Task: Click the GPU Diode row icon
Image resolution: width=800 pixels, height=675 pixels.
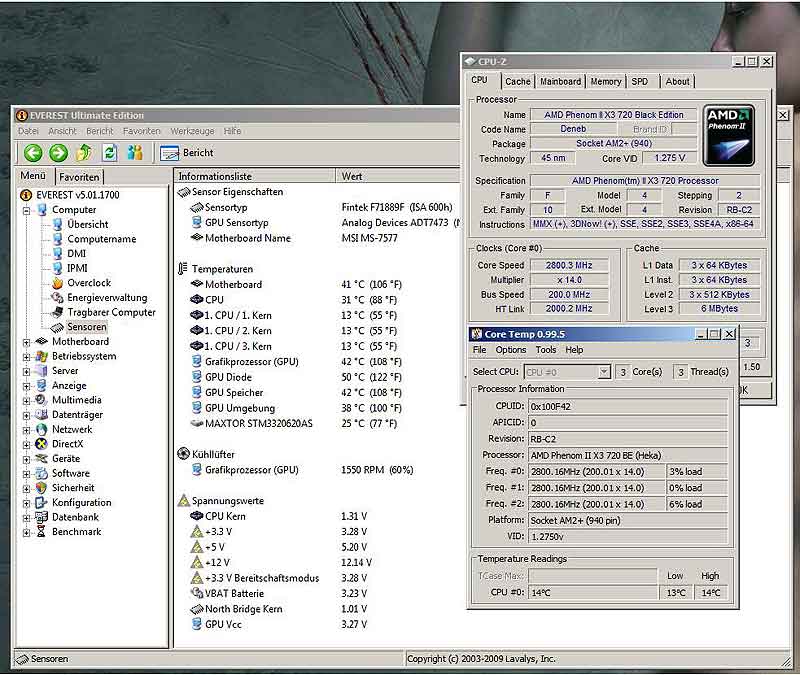Action: (x=196, y=377)
